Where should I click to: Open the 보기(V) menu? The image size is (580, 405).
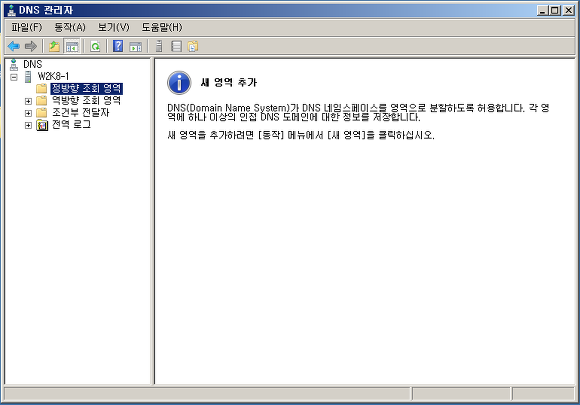114,27
